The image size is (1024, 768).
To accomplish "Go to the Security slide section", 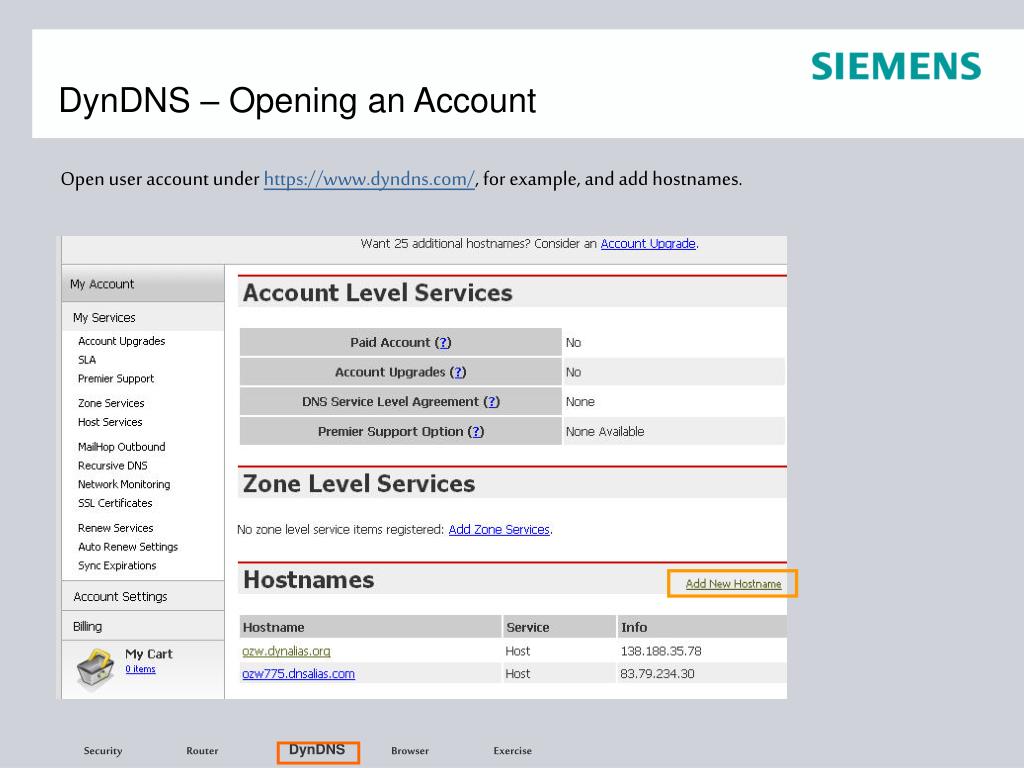I will [x=103, y=751].
